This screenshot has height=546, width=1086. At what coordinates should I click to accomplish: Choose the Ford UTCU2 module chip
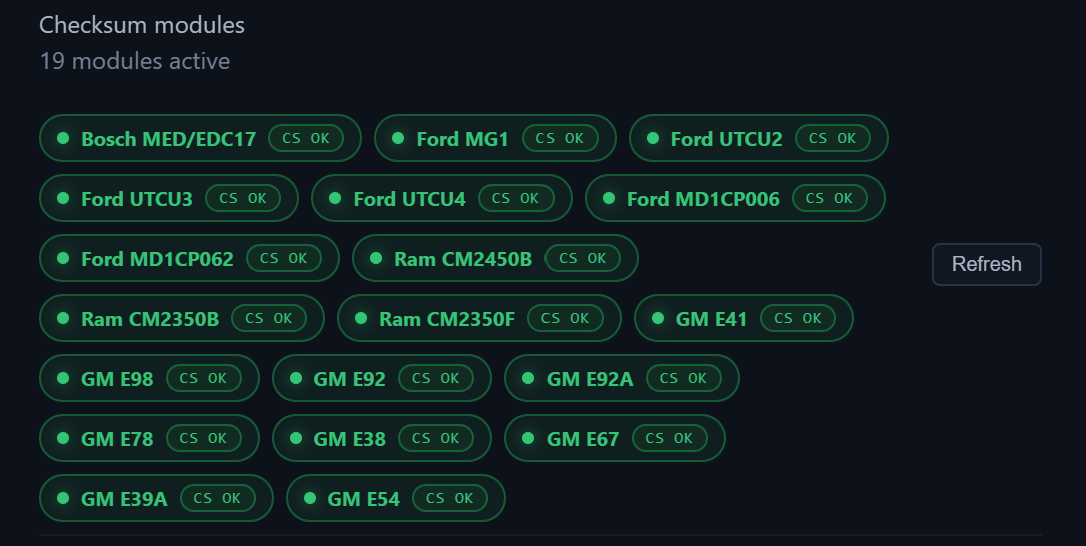pos(758,138)
